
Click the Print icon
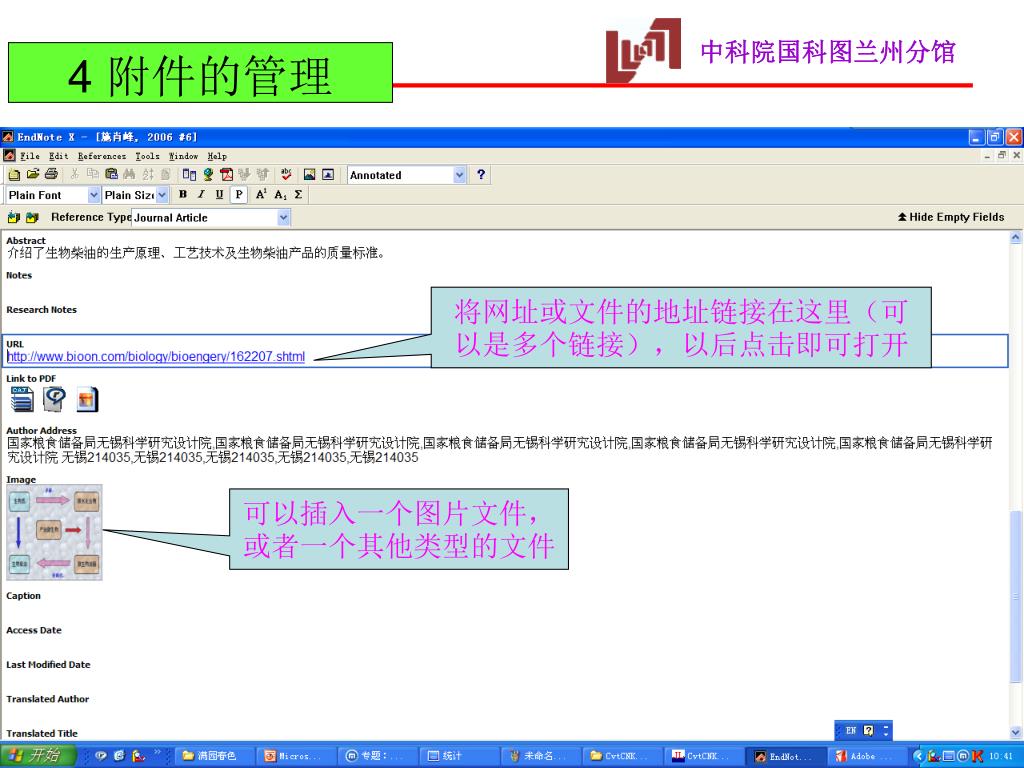click(x=52, y=174)
